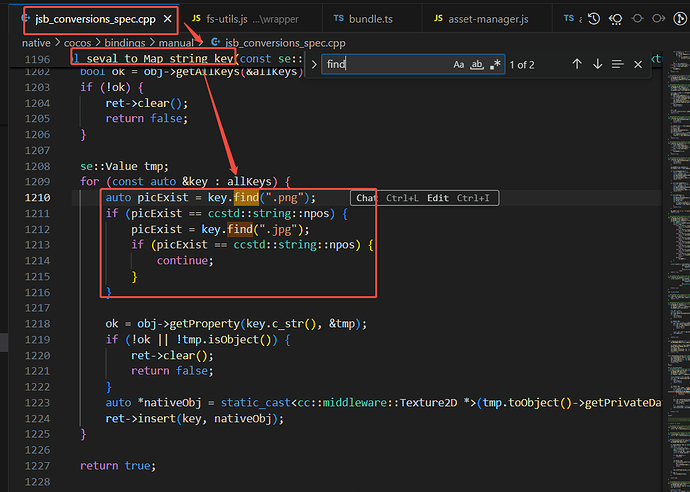This screenshot has width=690, height=492.
Task: Expand the replace field chevron in find widget
Action: point(314,65)
